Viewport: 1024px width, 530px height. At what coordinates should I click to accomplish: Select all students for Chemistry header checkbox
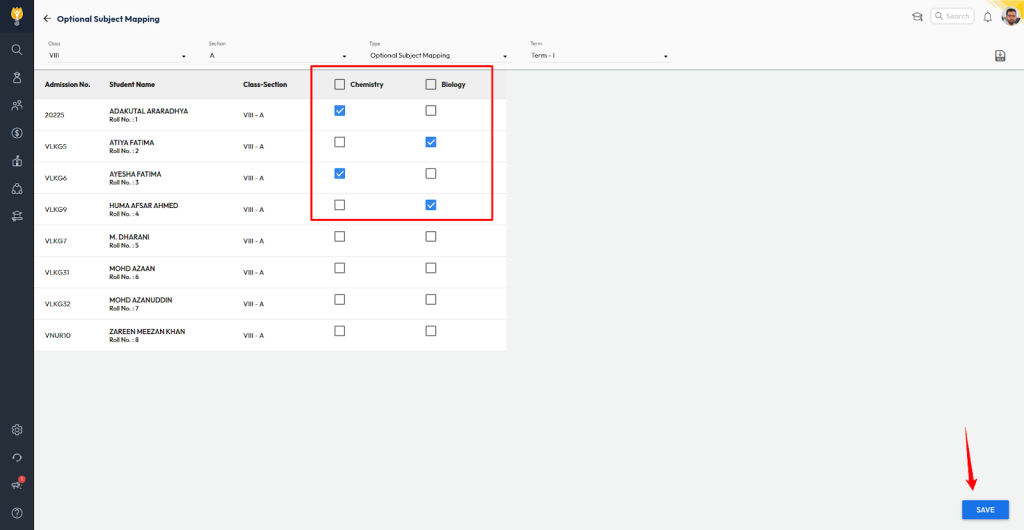340,84
